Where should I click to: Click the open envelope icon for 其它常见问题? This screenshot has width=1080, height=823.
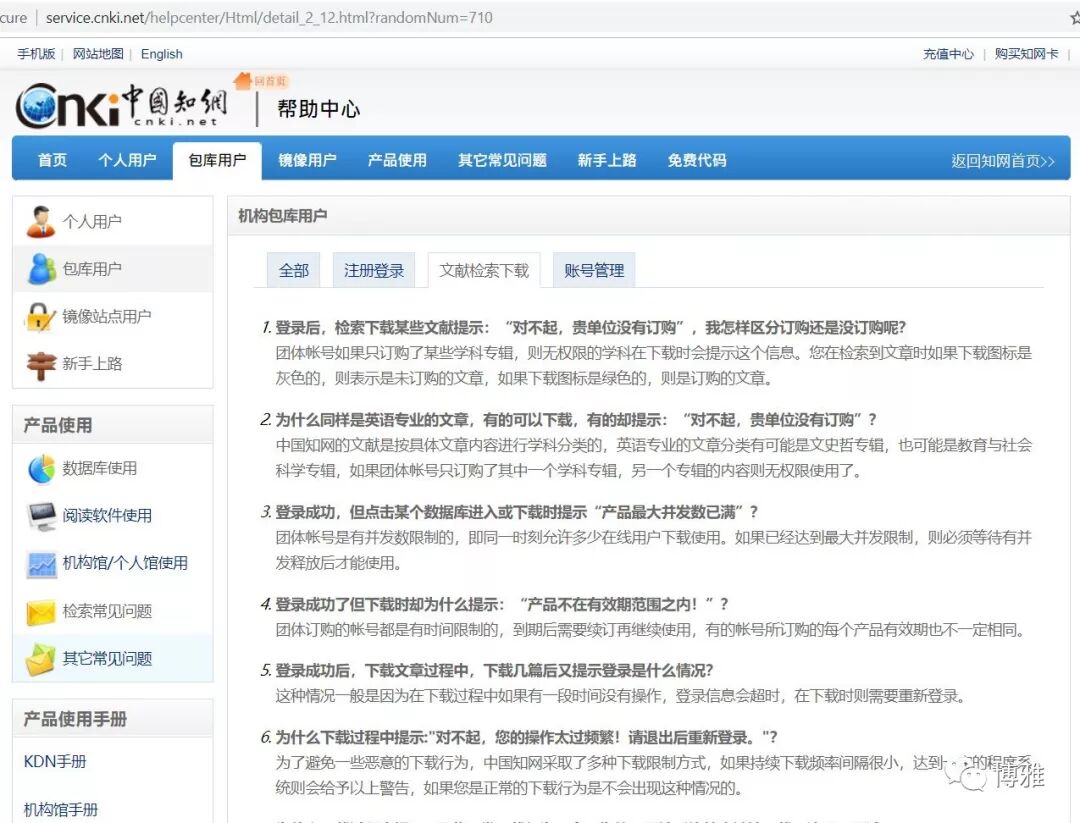pyautogui.click(x=41, y=659)
